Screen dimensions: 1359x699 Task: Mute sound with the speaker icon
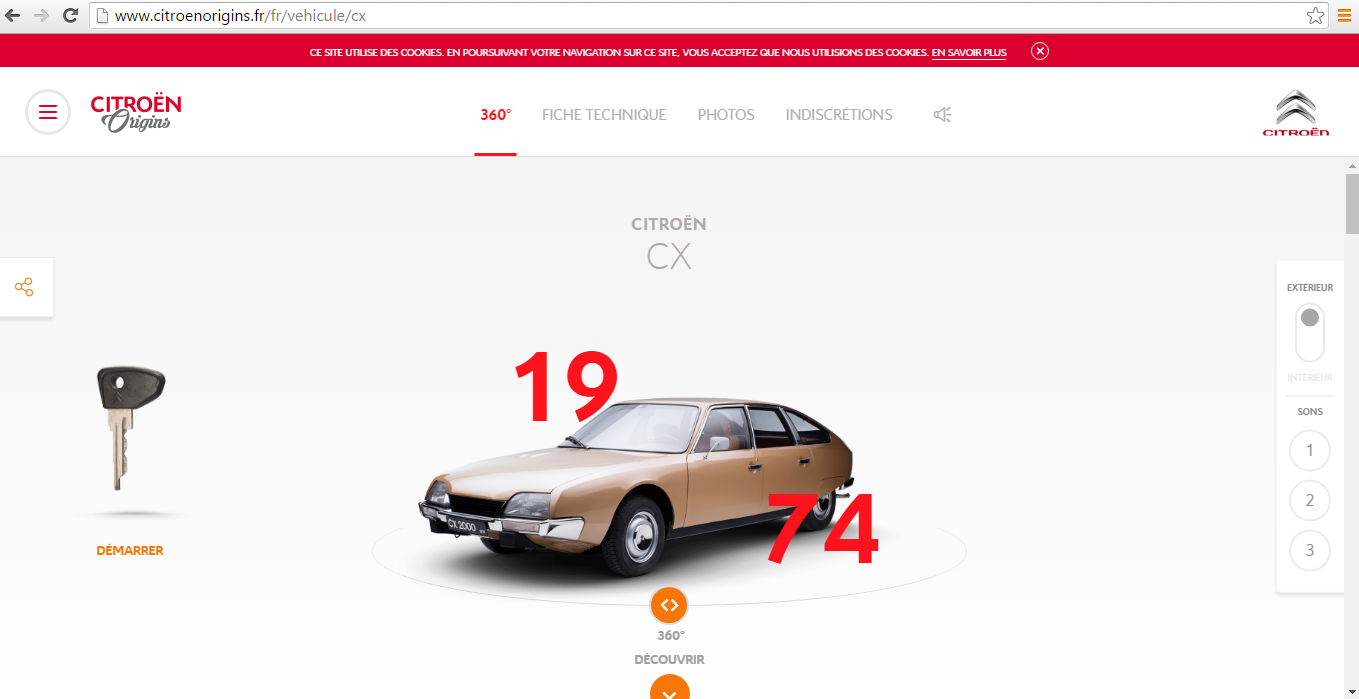click(x=942, y=115)
